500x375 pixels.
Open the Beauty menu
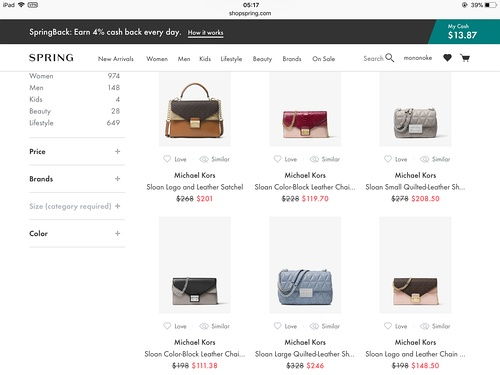(x=262, y=59)
